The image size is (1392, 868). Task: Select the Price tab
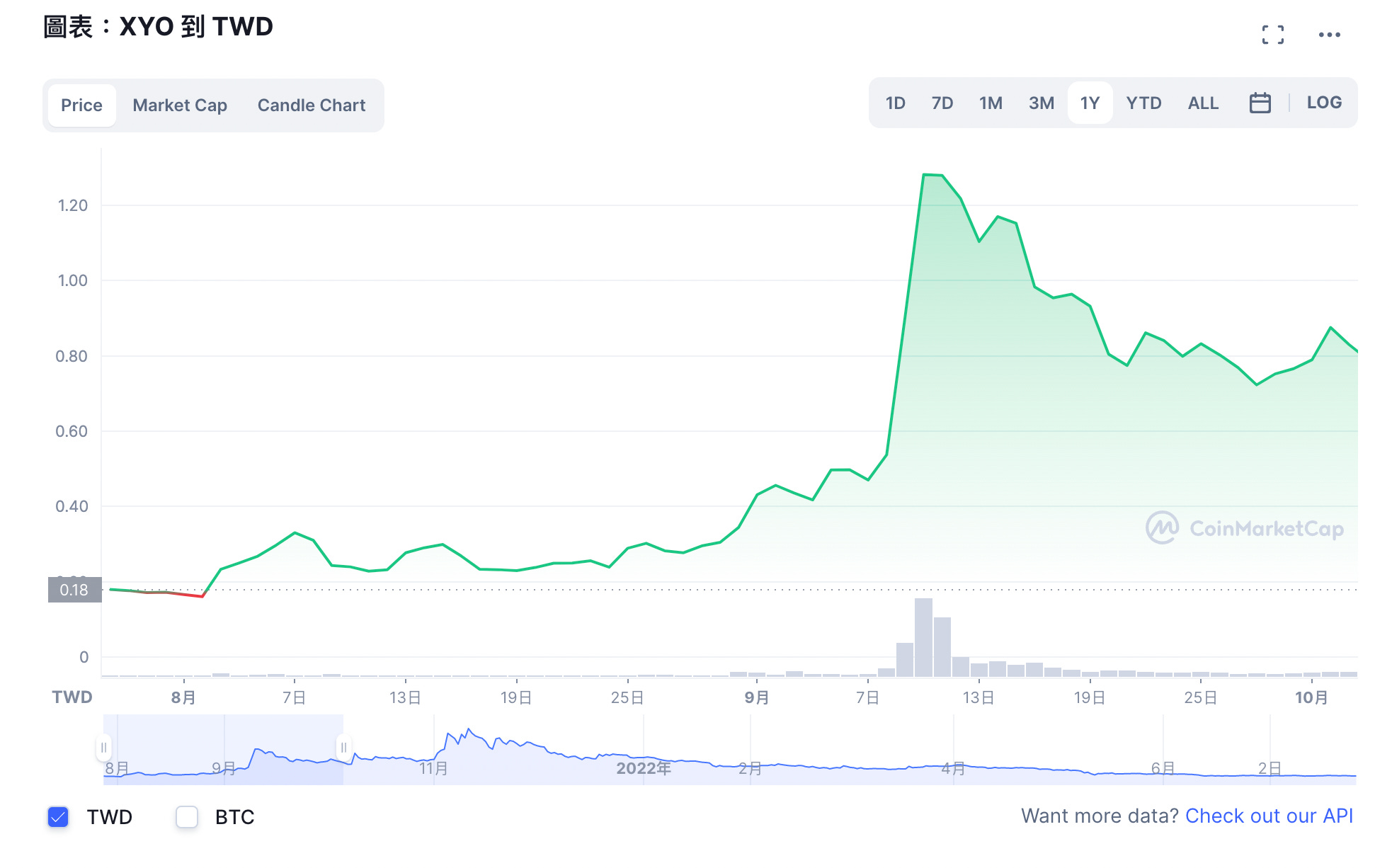pyautogui.click(x=81, y=105)
